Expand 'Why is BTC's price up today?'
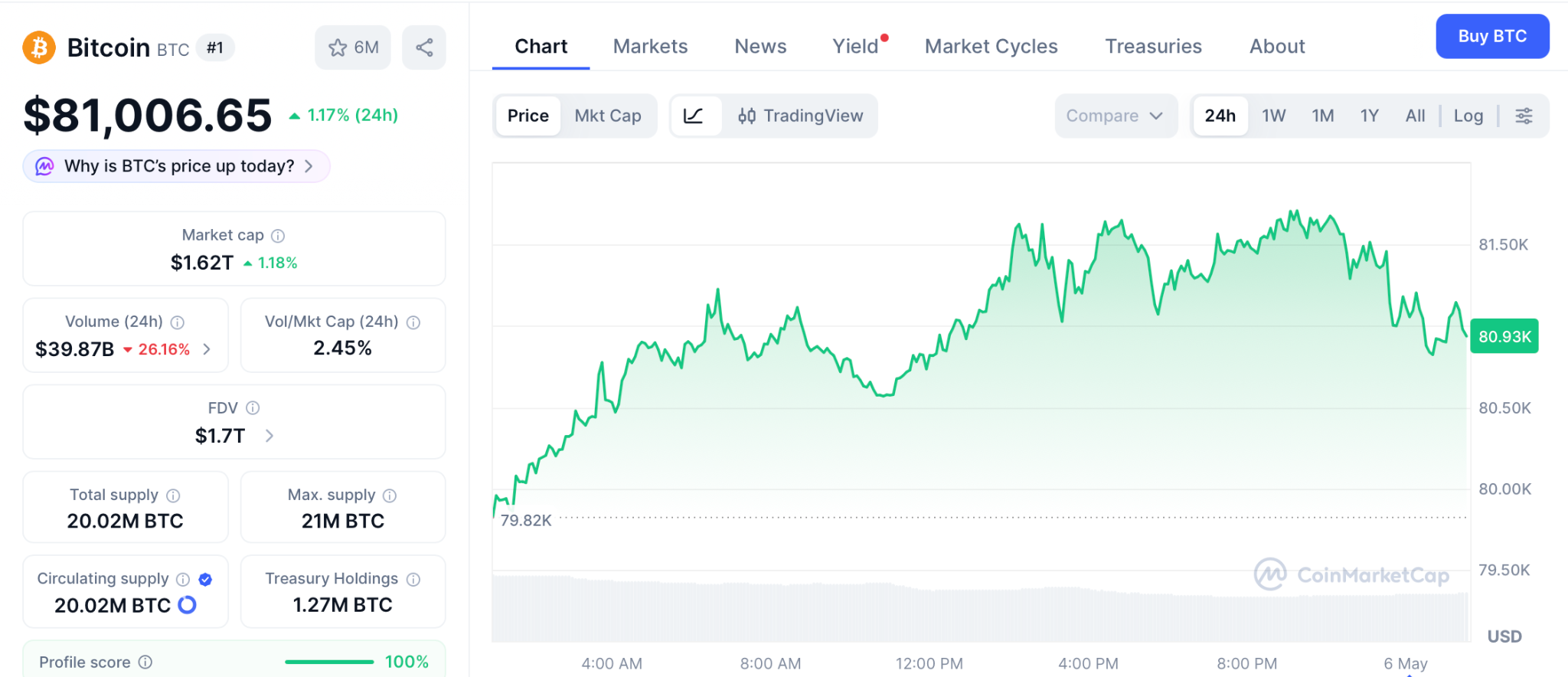The width and height of the screenshot is (1568, 677). 177,166
